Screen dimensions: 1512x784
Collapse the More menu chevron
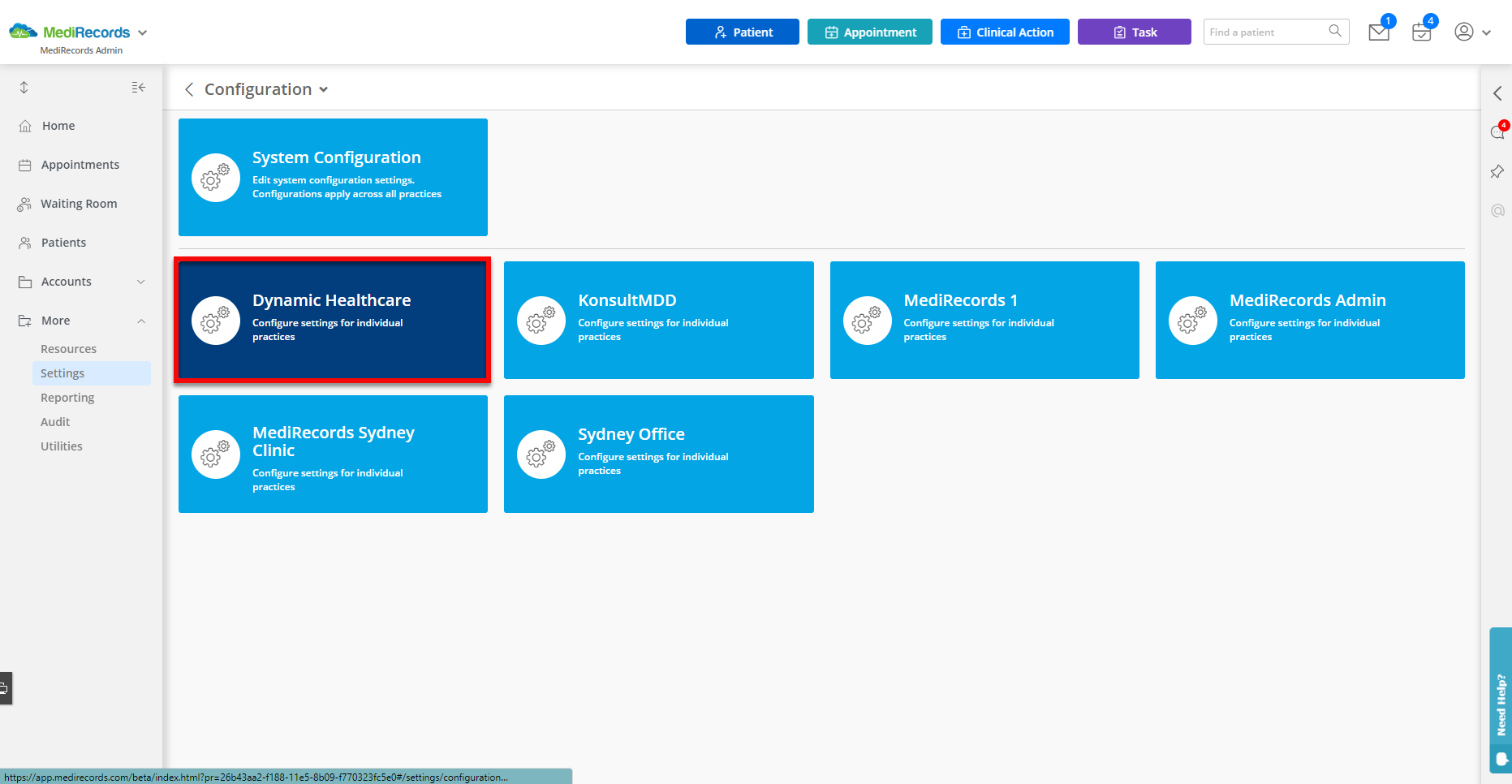pos(141,321)
